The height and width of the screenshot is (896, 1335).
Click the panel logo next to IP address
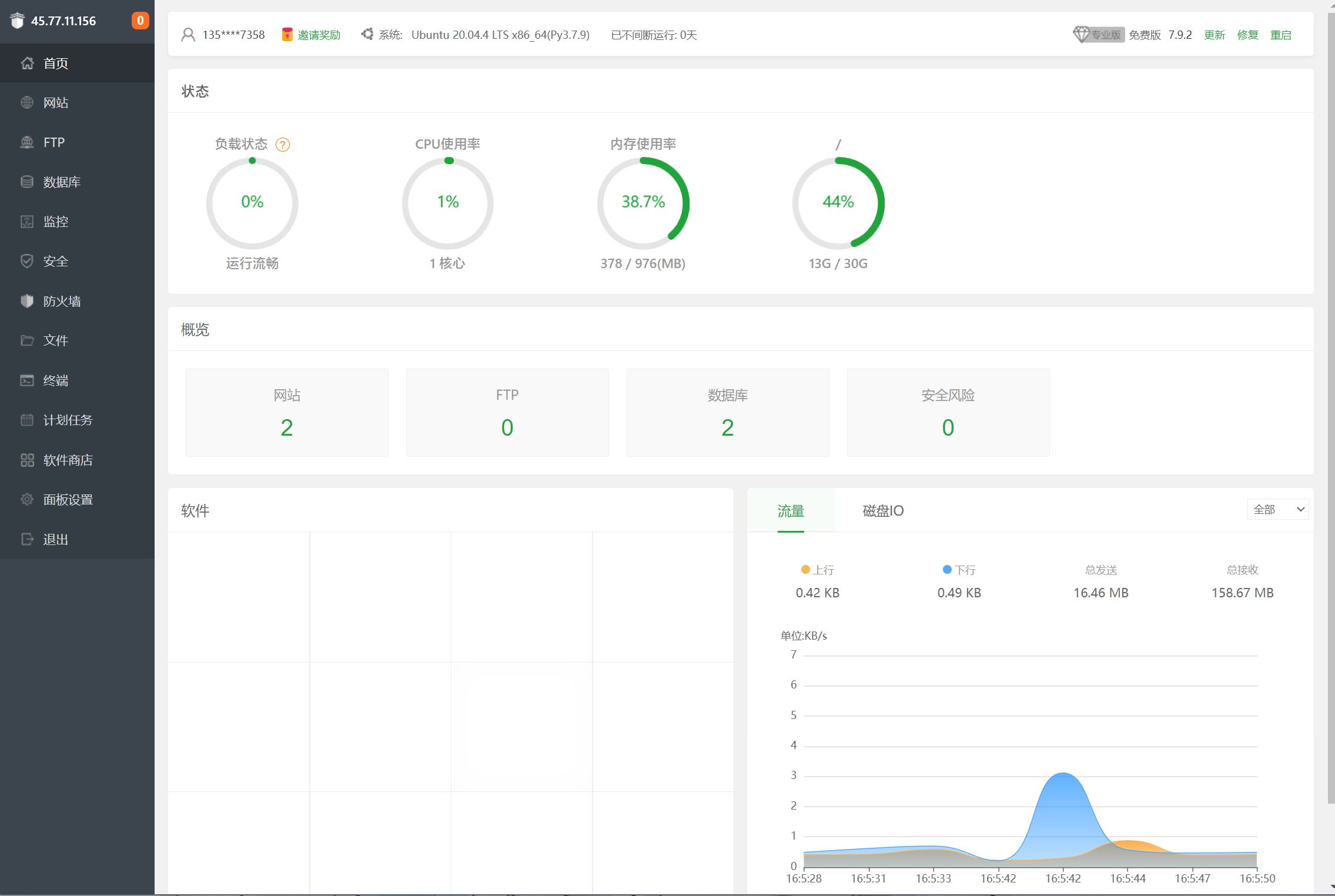tap(18, 21)
